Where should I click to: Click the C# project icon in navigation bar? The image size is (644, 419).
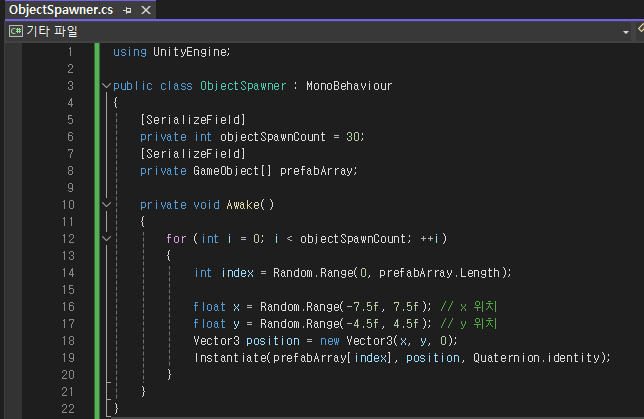16,31
